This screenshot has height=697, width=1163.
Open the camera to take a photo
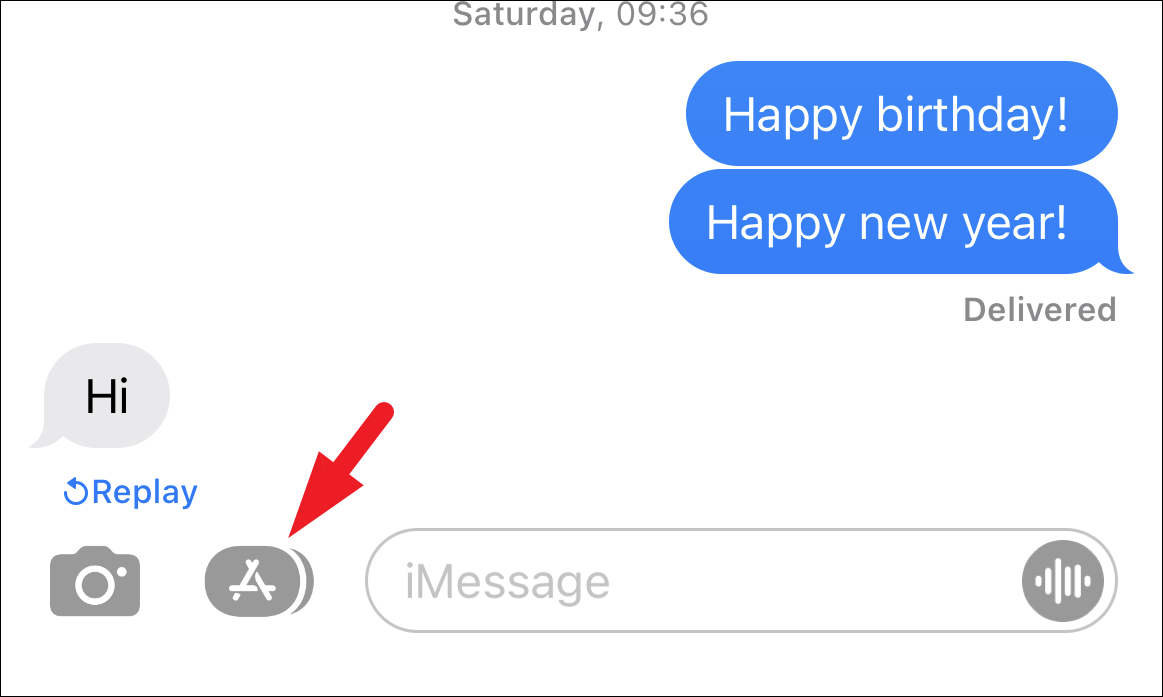coord(95,581)
